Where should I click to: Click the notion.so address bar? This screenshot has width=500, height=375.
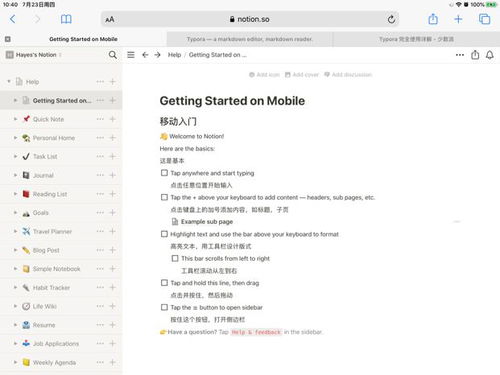pos(250,19)
